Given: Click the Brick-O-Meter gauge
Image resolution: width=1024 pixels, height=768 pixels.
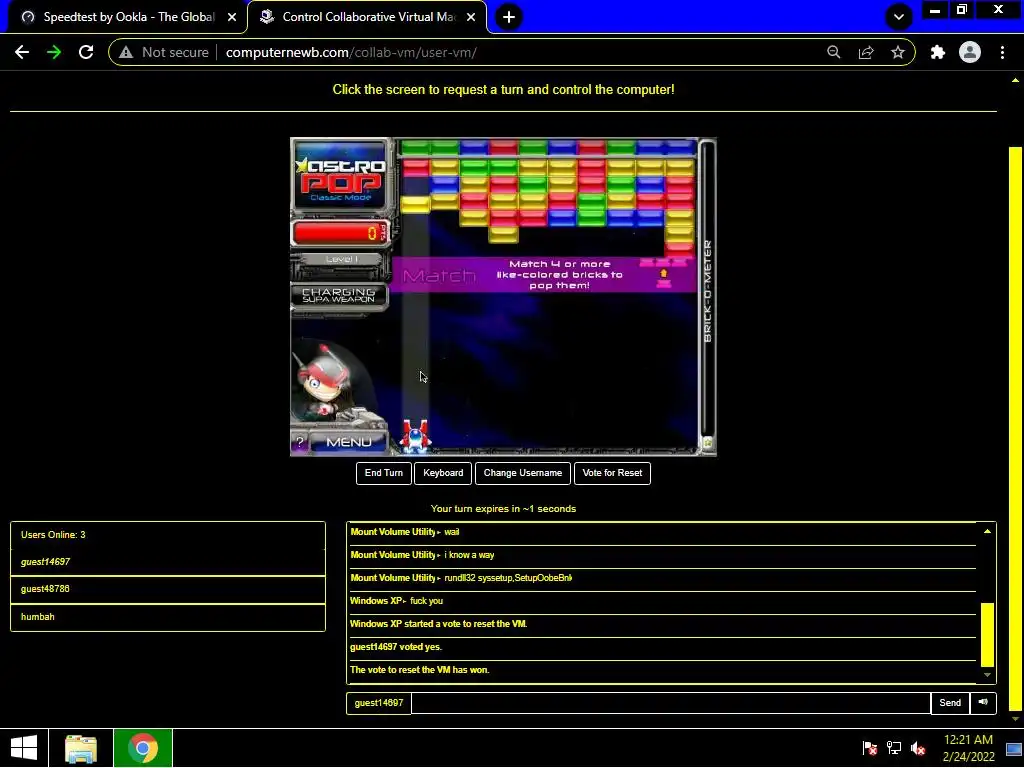Looking at the screenshot, I should [x=707, y=291].
